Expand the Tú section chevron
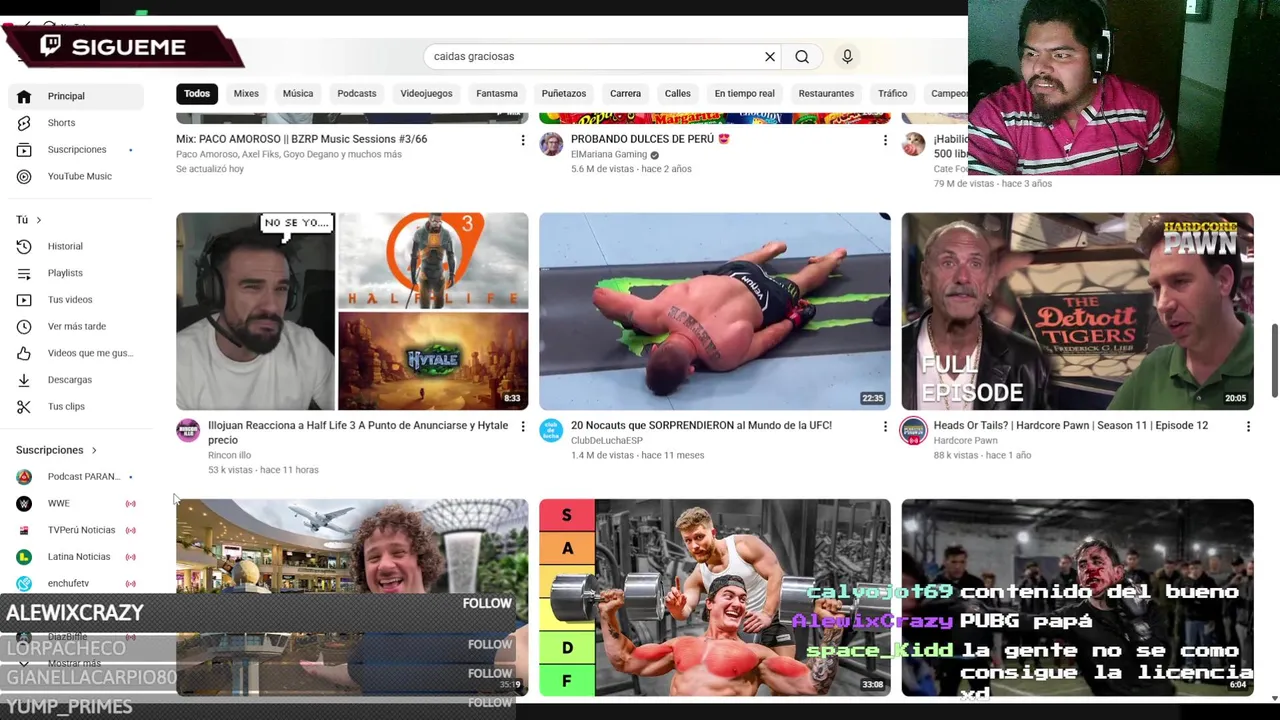The image size is (1280, 720). (39, 220)
